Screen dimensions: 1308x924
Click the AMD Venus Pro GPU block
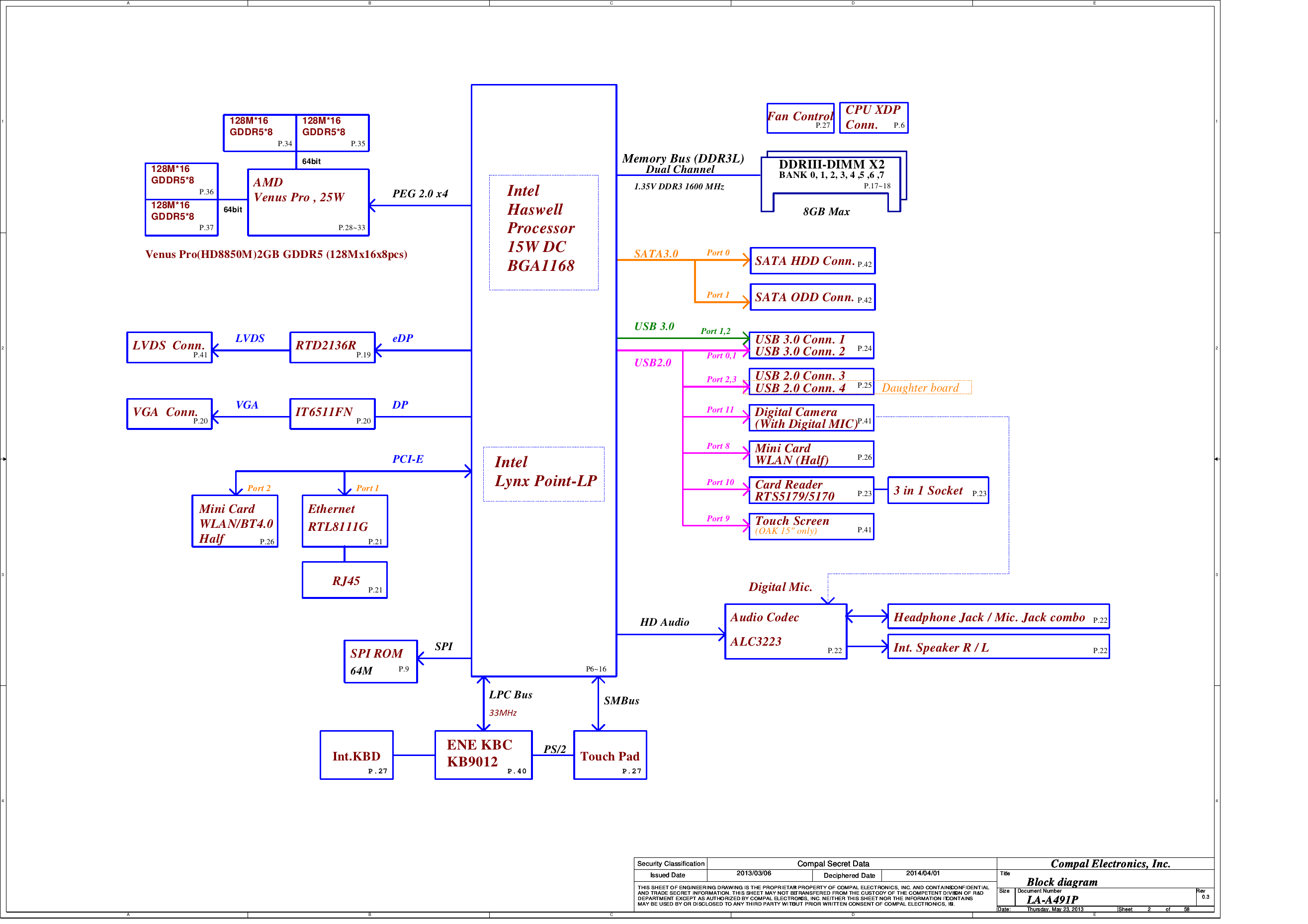click(x=308, y=202)
